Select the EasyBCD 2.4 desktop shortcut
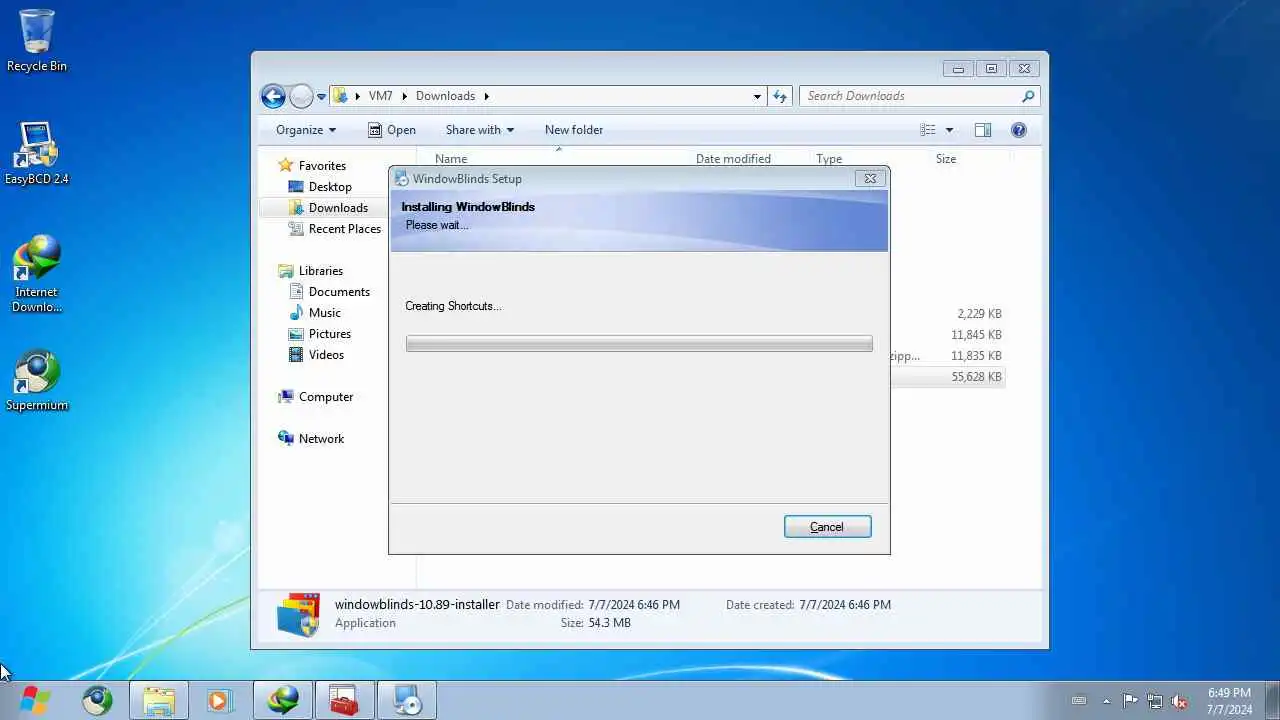 point(37,154)
